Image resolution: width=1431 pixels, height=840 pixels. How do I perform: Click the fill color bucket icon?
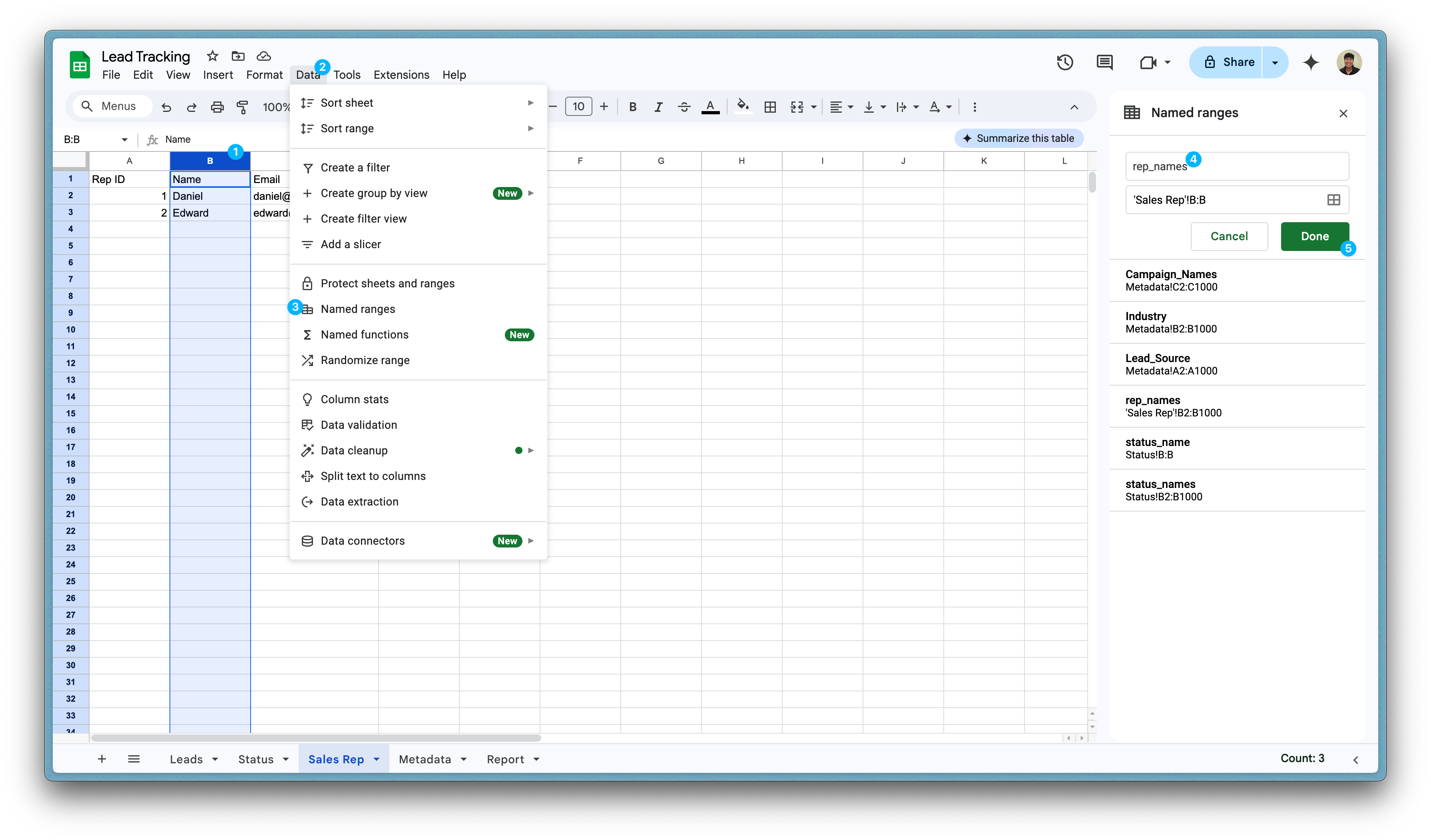pos(742,106)
